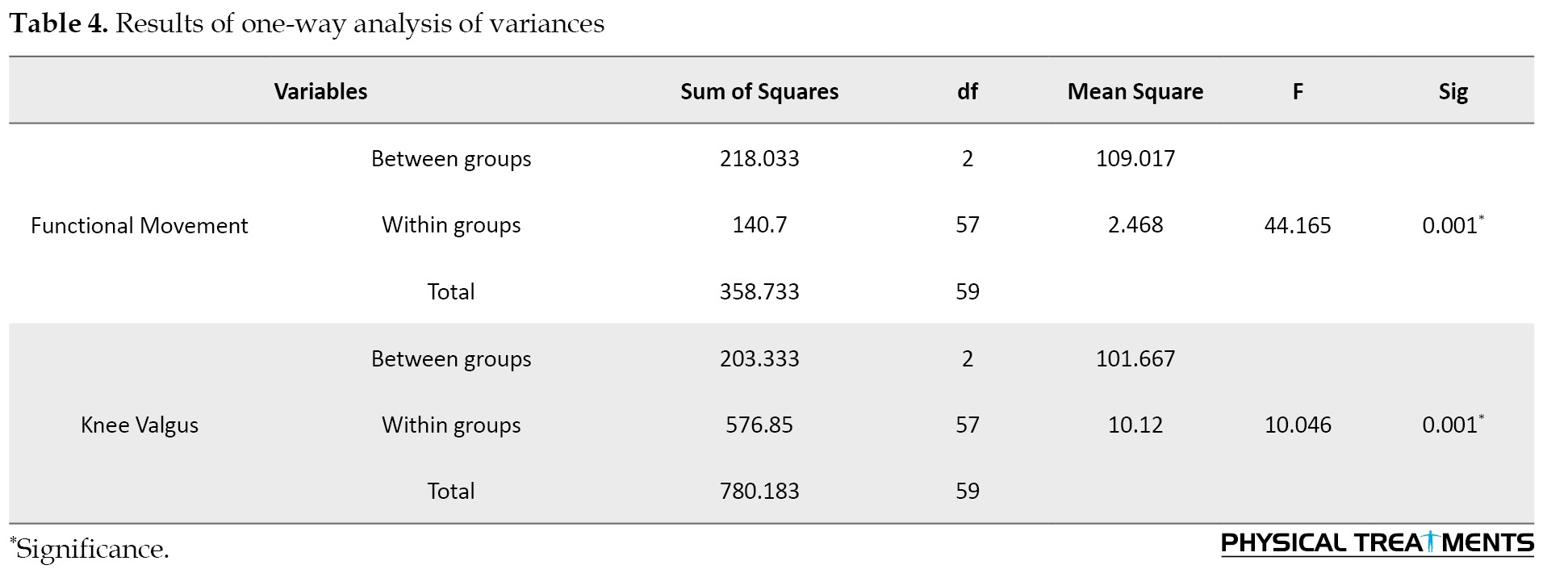Select the mean square value 109.017
This screenshot has width=1568, height=586.
tap(1135, 158)
